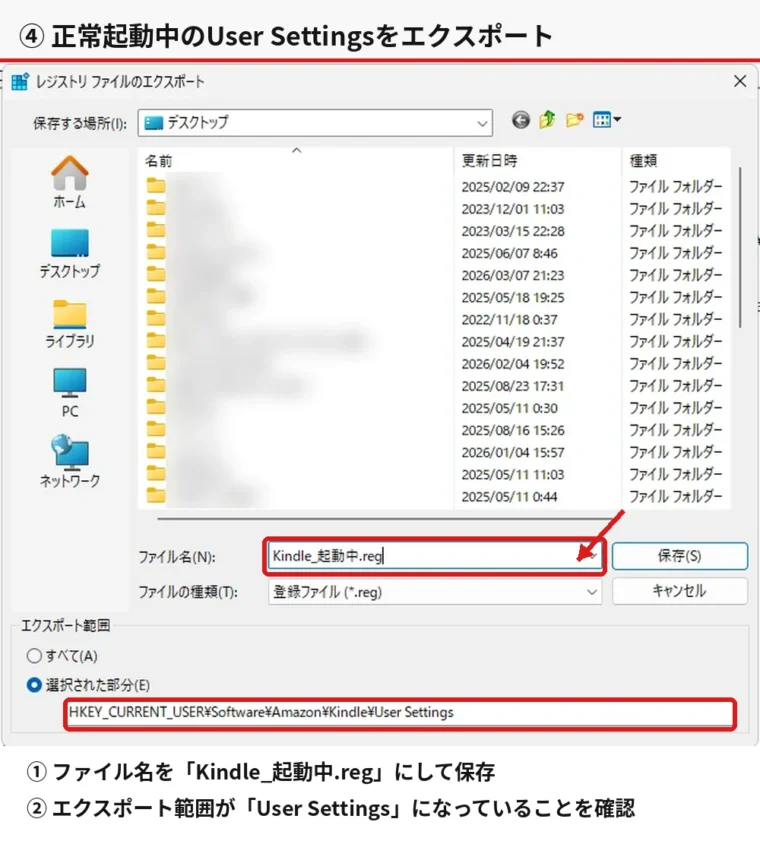Viewport: 760px width, 841px height.
Task: Open デスクトップ in the places sidebar
Action: tap(70, 253)
